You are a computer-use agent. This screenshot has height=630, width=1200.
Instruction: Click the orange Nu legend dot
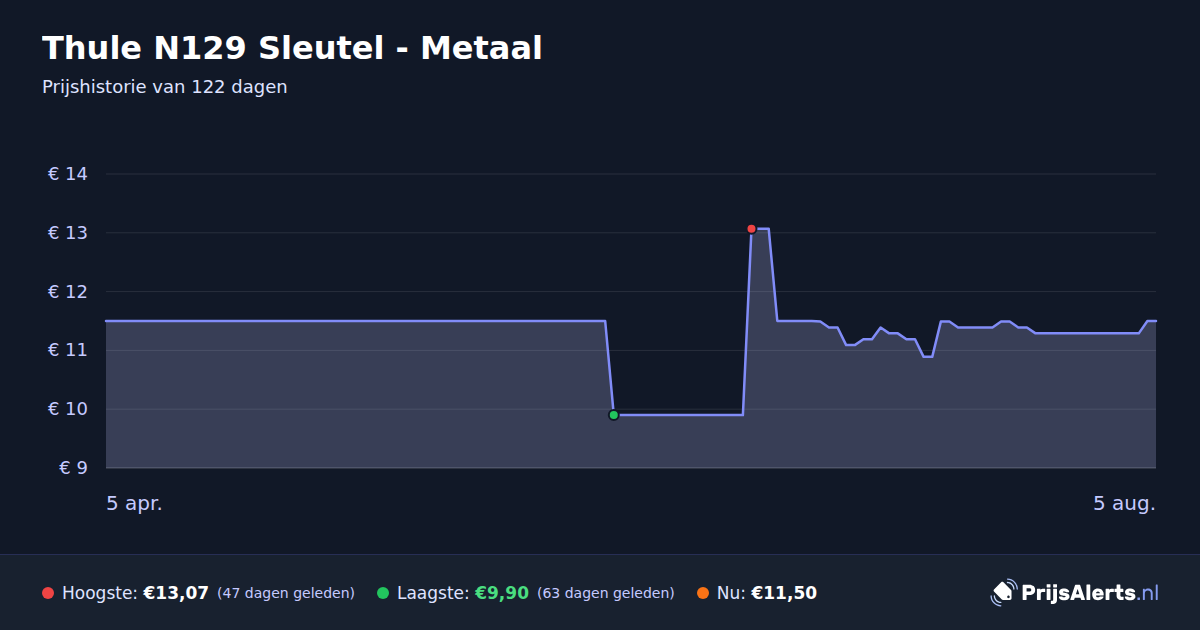[703, 593]
